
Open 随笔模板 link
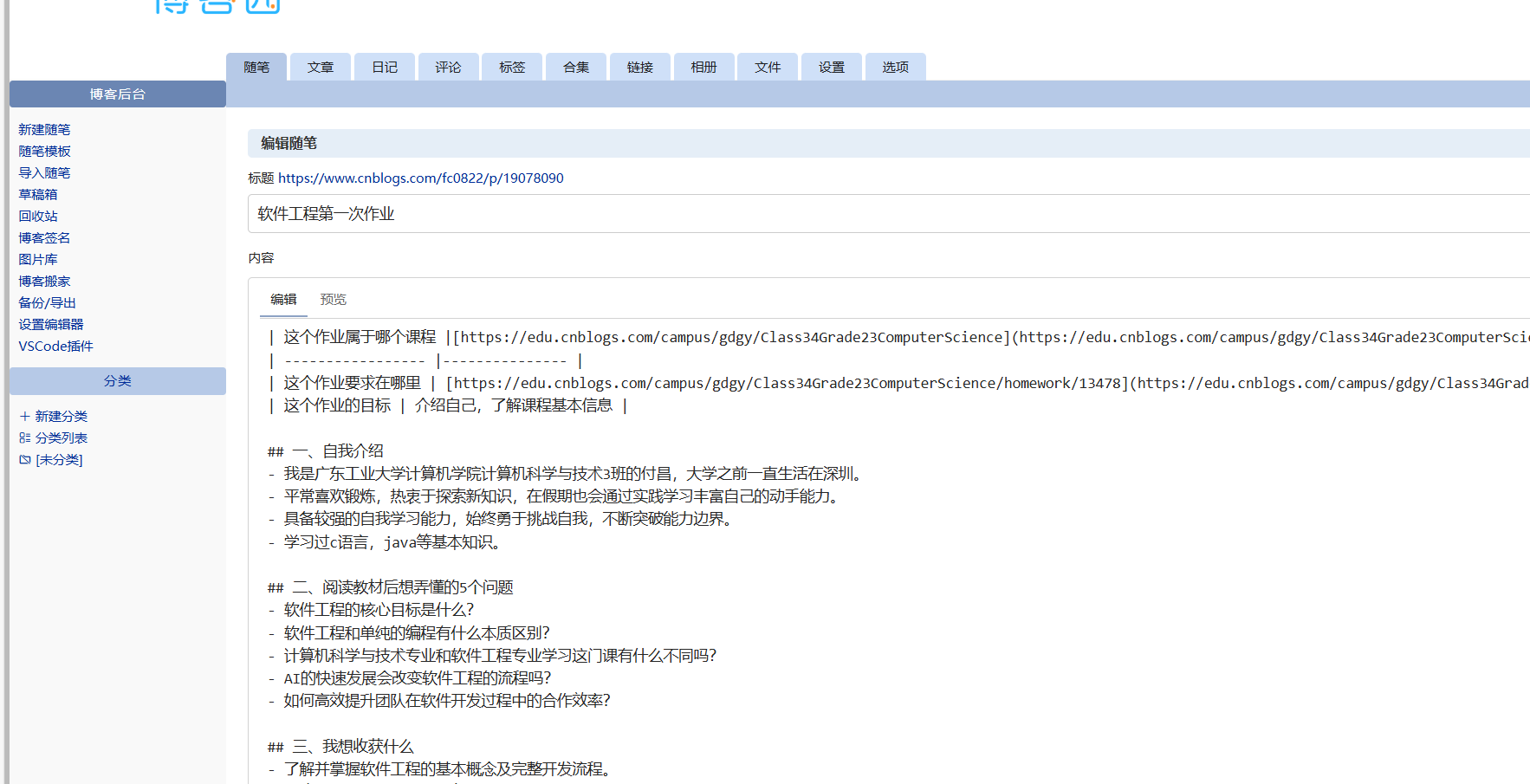(x=44, y=151)
